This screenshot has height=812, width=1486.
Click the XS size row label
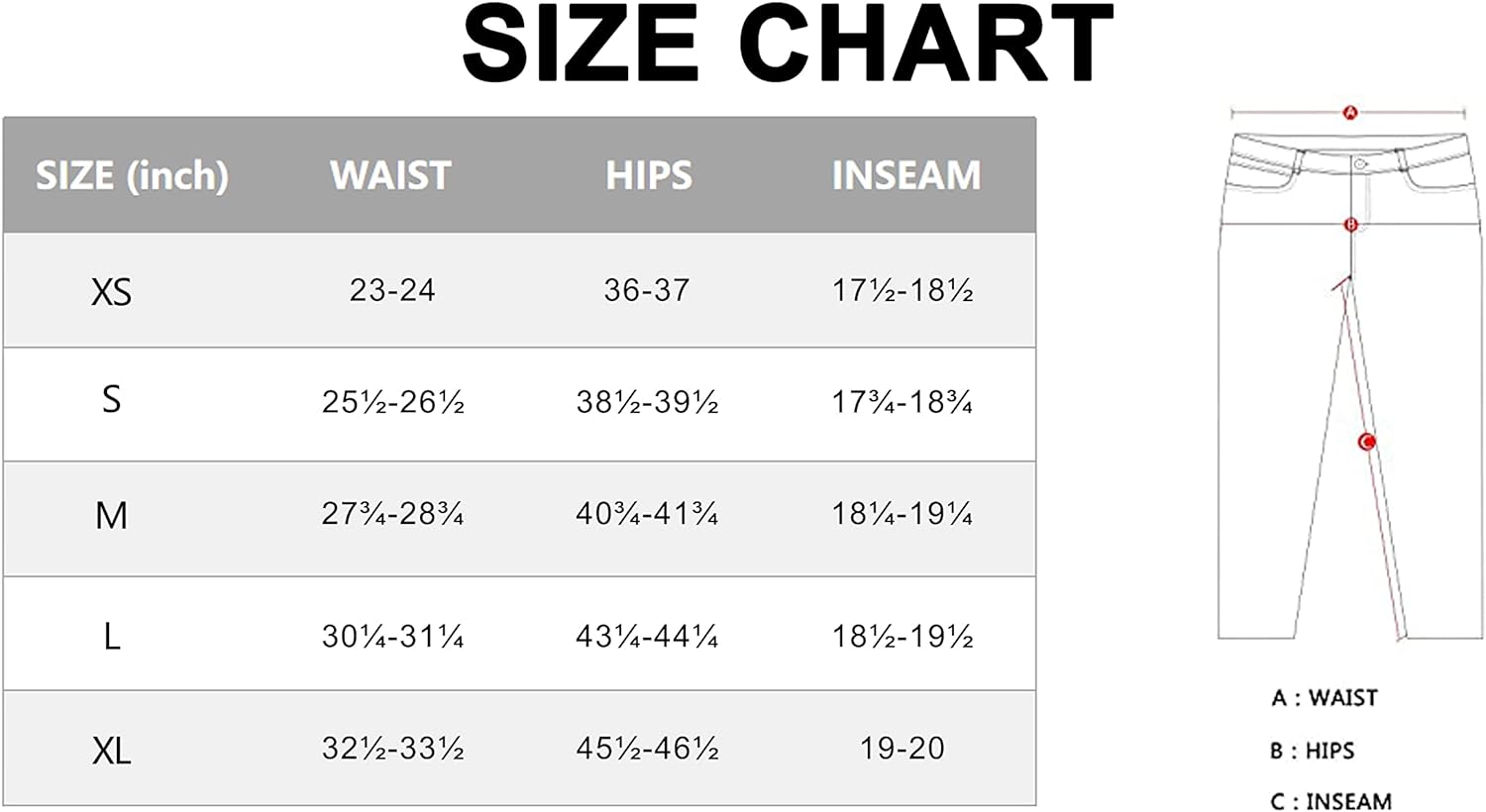coord(111,292)
